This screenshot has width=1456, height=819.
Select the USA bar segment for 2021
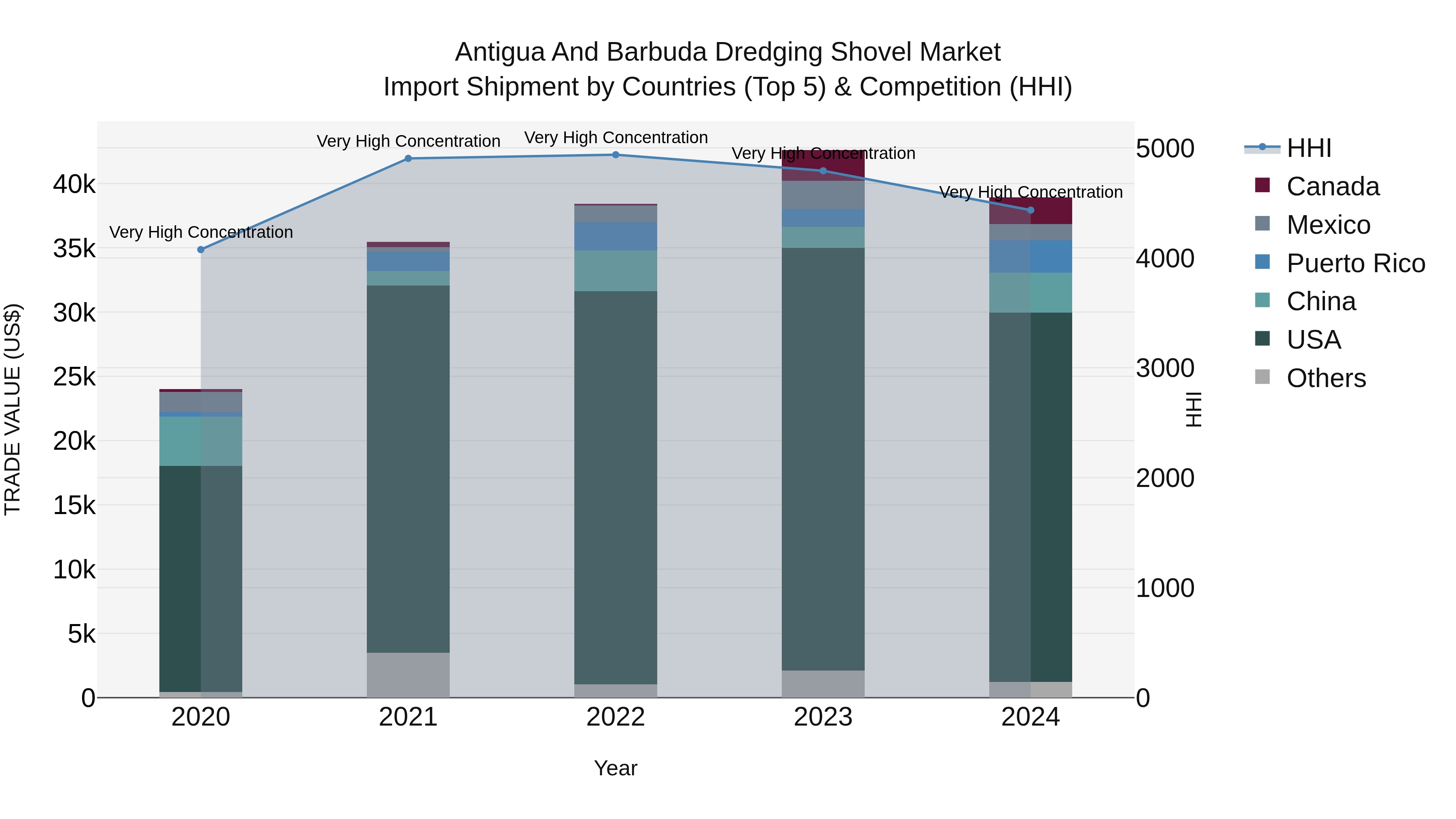(408, 469)
